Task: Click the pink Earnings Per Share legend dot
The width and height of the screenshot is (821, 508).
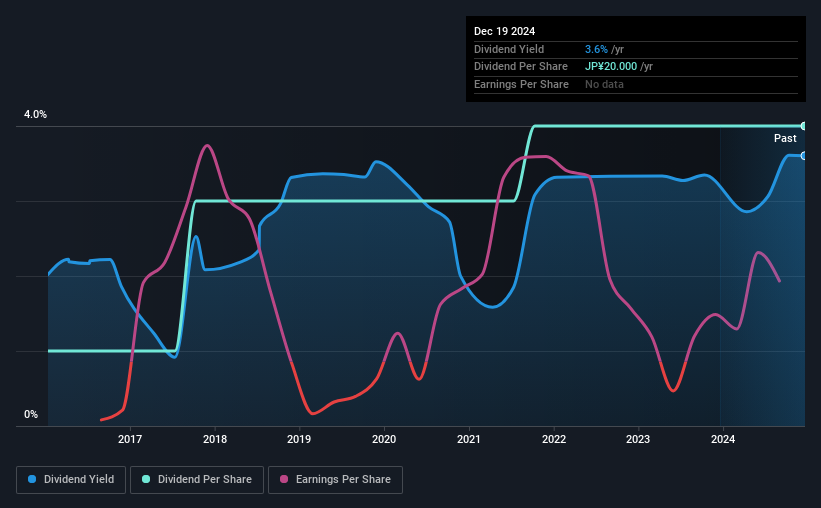Action: (x=284, y=479)
